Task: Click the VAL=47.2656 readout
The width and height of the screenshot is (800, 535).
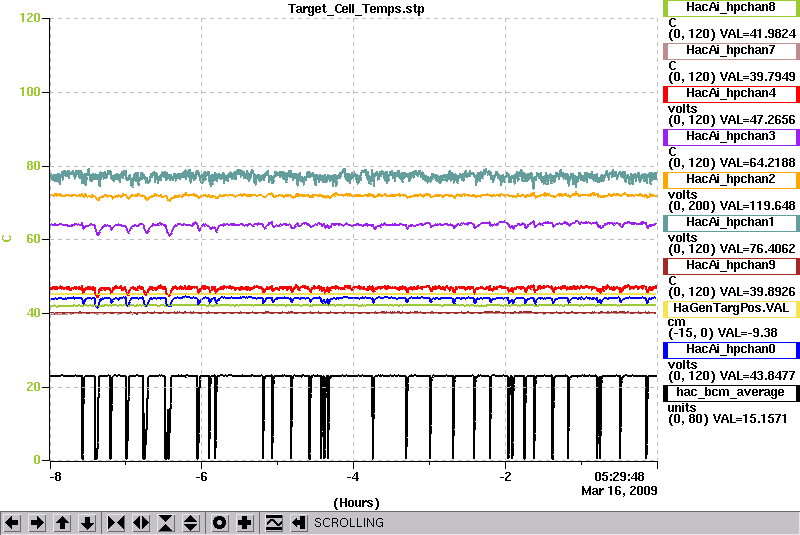Action: pos(757,120)
